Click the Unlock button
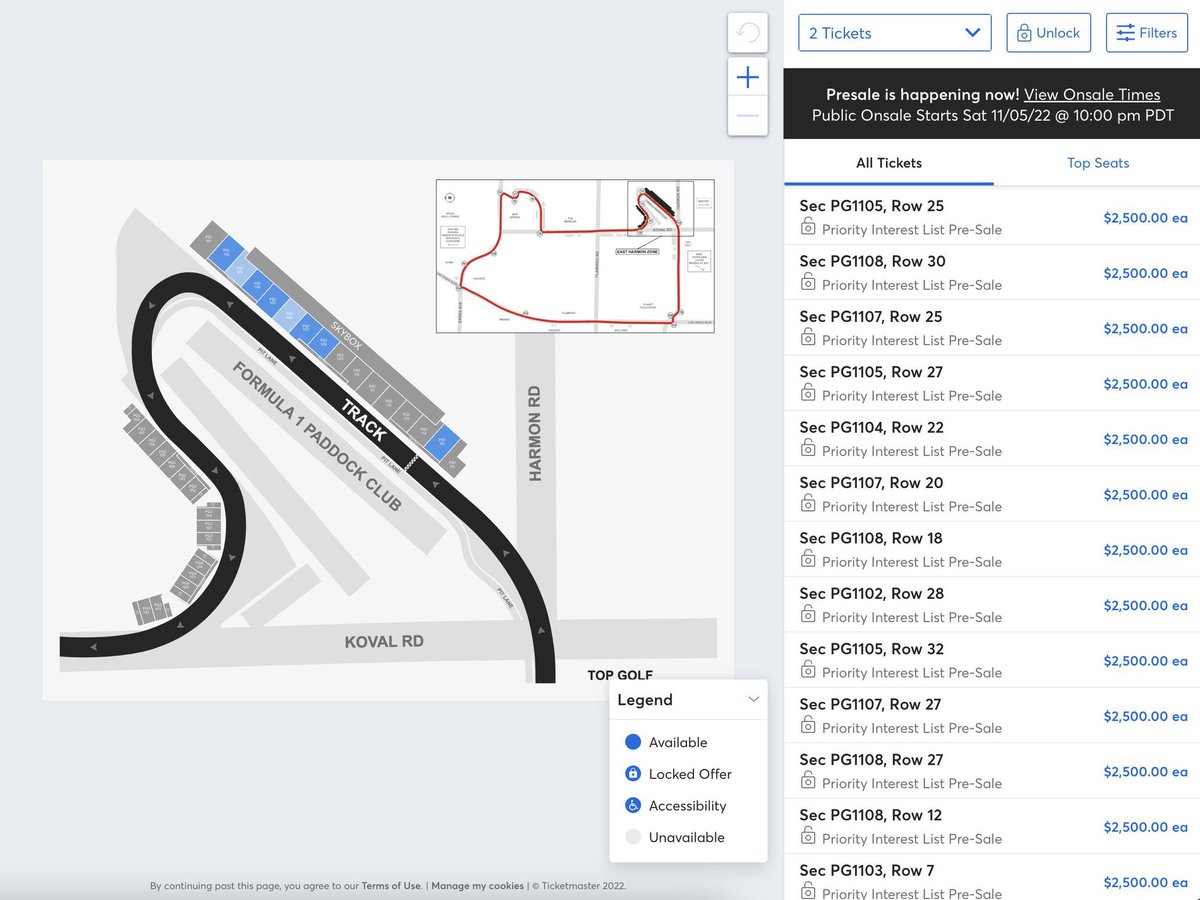The height and width of the screenshot is (900, 1200). tap(1048, 33)
